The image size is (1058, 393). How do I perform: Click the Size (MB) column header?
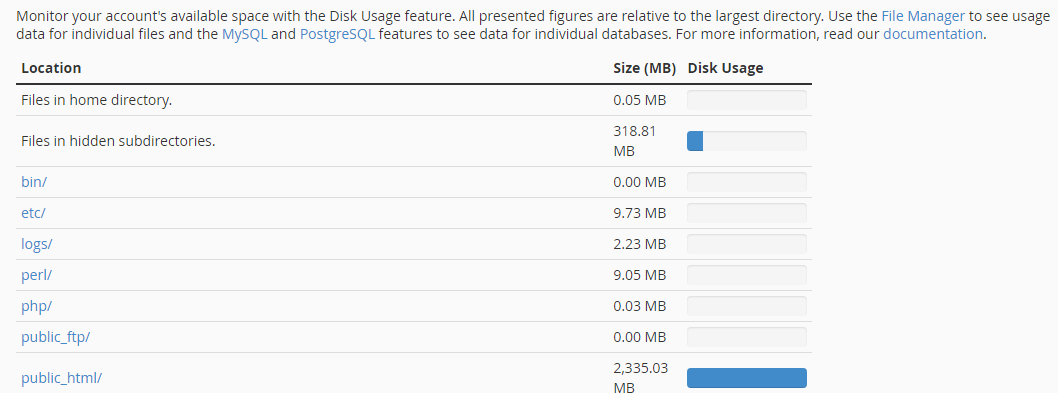coord(644,68)
